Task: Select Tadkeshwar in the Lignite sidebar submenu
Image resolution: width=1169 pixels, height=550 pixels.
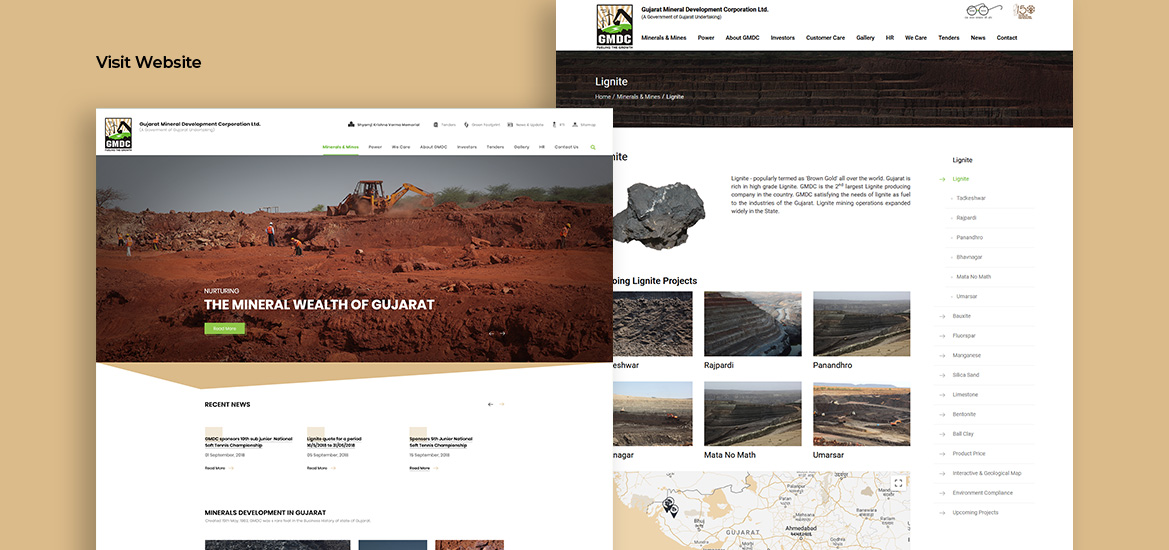Action: [x=971, y=198]
